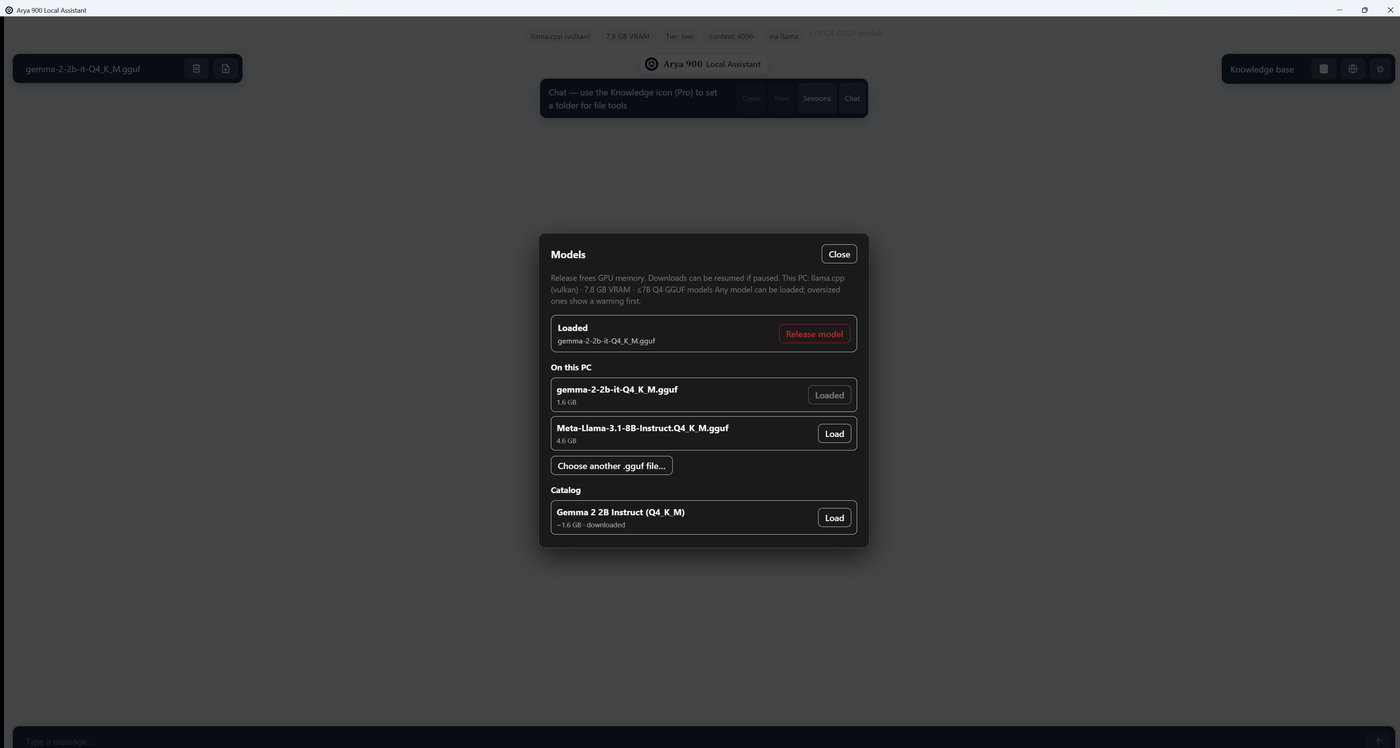Click the New button in chat header

tap(782, 98)
